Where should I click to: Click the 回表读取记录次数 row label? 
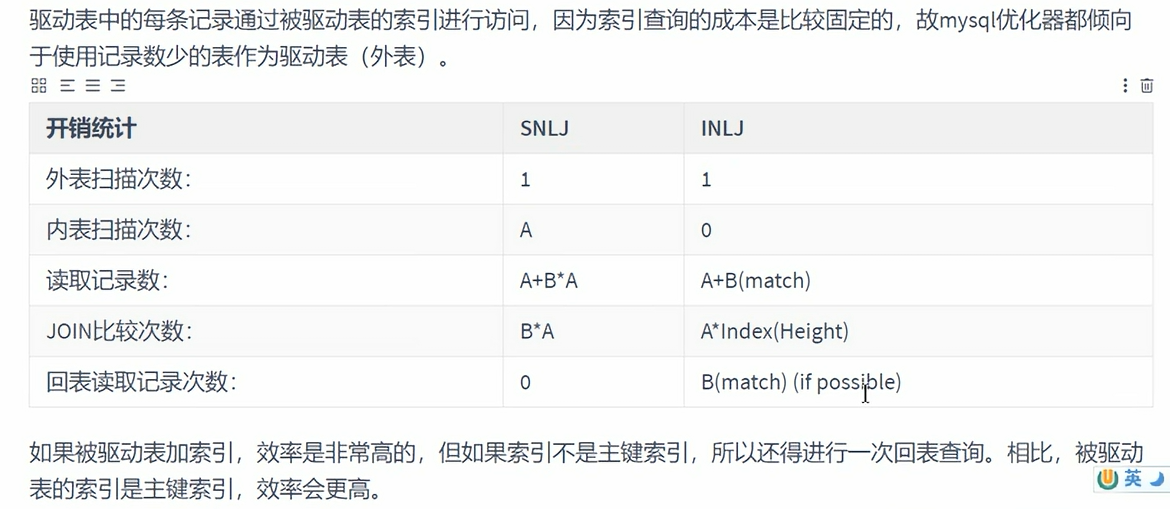pyautogui.click(x=141, y=382)
